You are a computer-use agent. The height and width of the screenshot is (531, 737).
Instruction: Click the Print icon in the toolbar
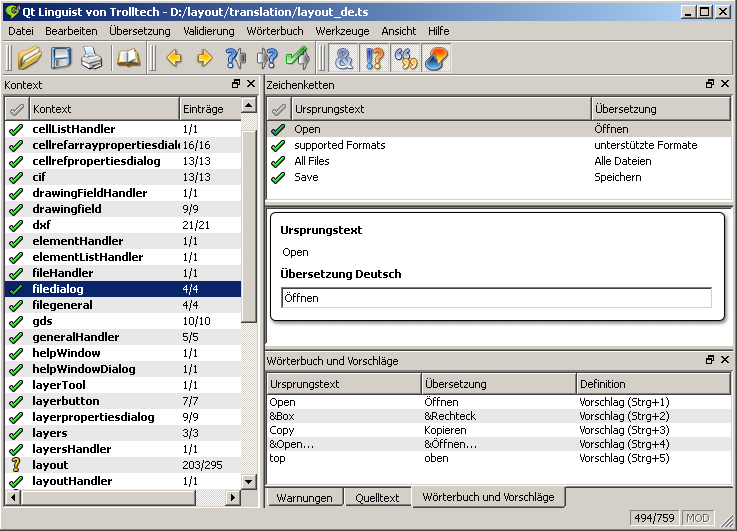pyautogui.click(x=91, y=59)
